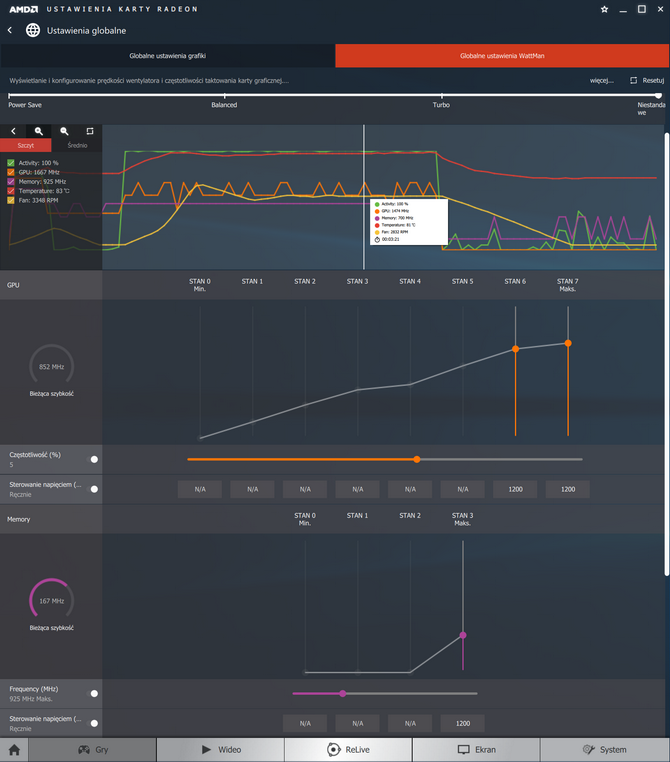Reset the graph view icon
Image resolution: width=670 pixels, height=762 pixels.
coord(90,131)
